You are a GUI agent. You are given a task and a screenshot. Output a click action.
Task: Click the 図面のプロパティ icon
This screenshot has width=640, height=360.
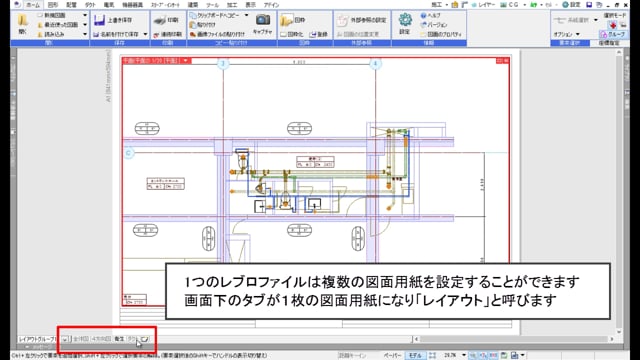tap(423, 35)
